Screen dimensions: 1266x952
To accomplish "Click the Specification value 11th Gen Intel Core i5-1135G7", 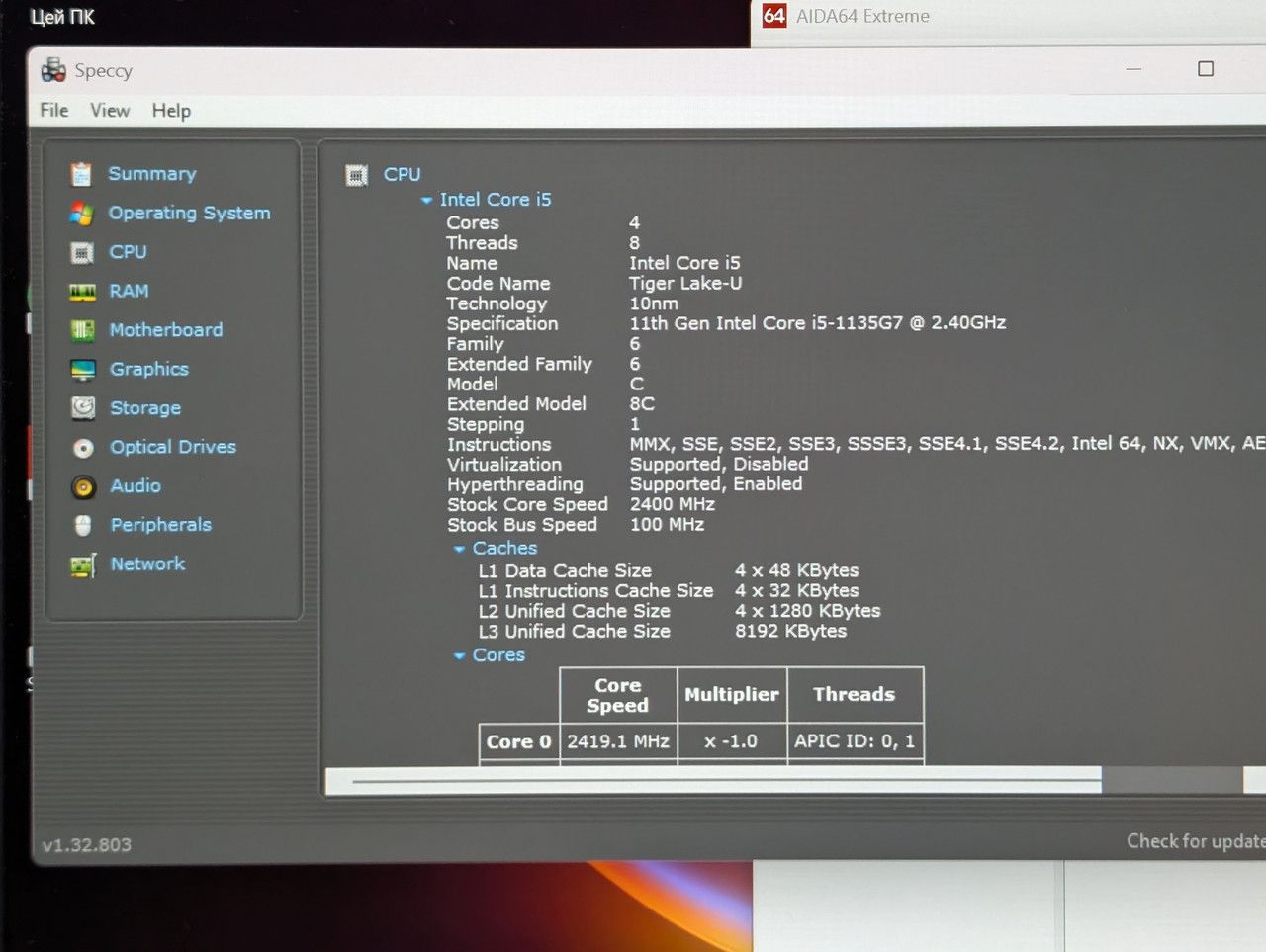I will click(818, 323).
